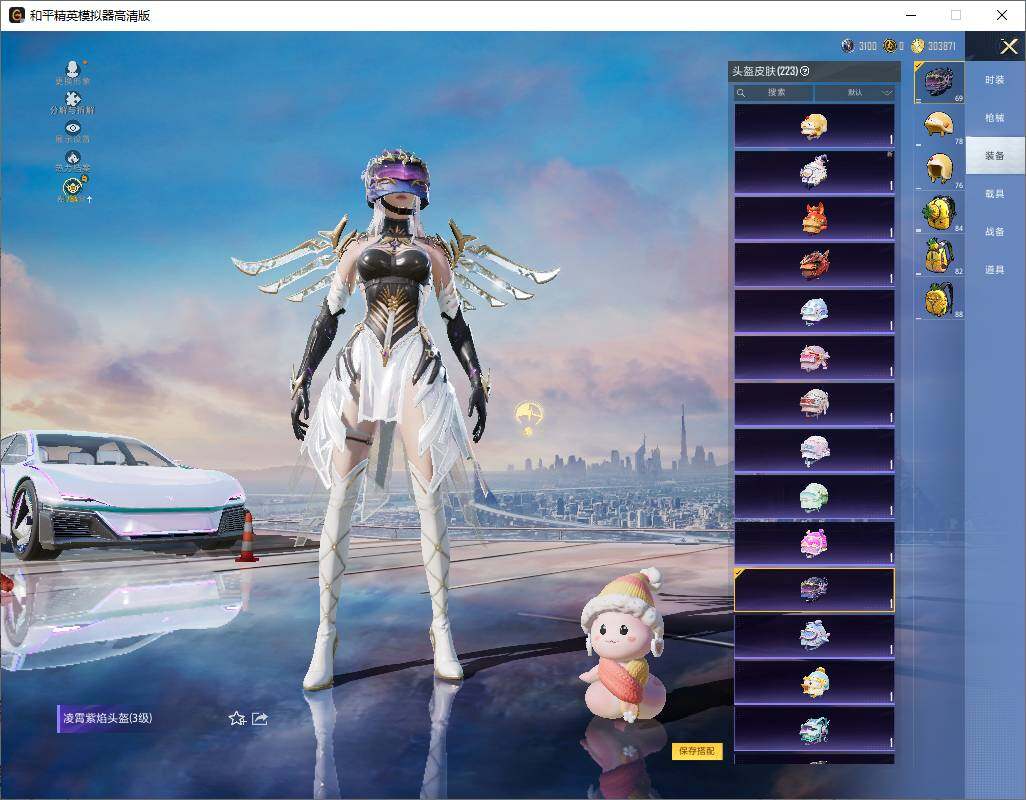The image size is (1026, 800).
Task: Switch to the 载具 tab
Action: point(995,194)
